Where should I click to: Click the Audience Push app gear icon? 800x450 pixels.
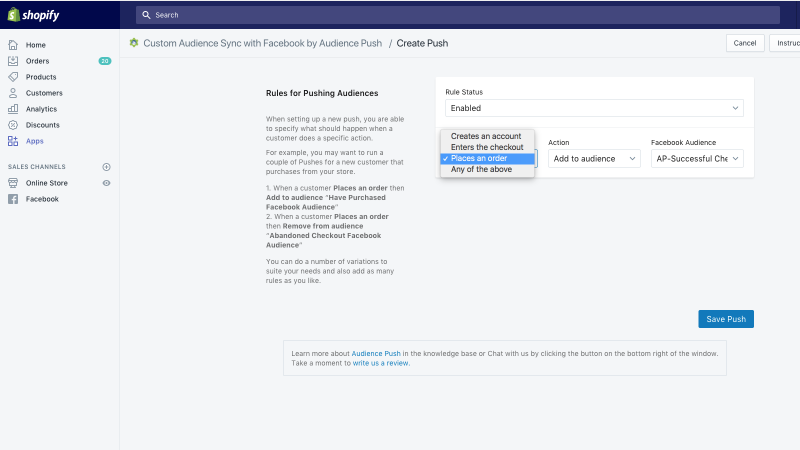click(x=134, y=43)
